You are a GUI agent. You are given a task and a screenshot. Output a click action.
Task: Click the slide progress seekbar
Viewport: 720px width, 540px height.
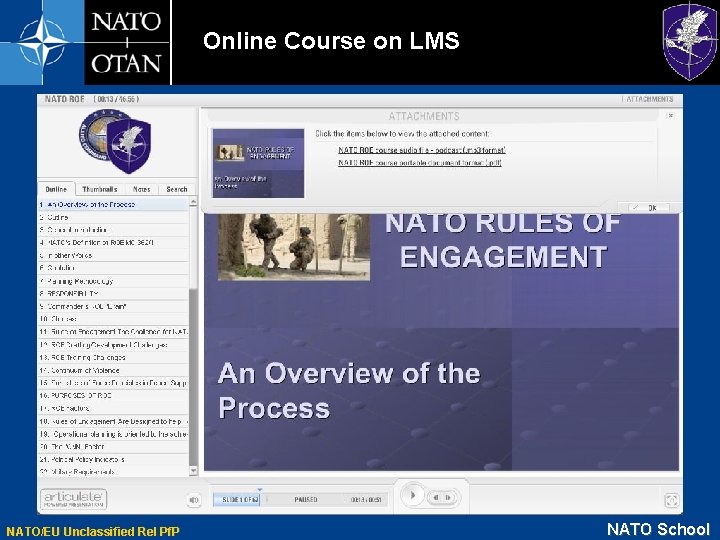click(300, 500)
